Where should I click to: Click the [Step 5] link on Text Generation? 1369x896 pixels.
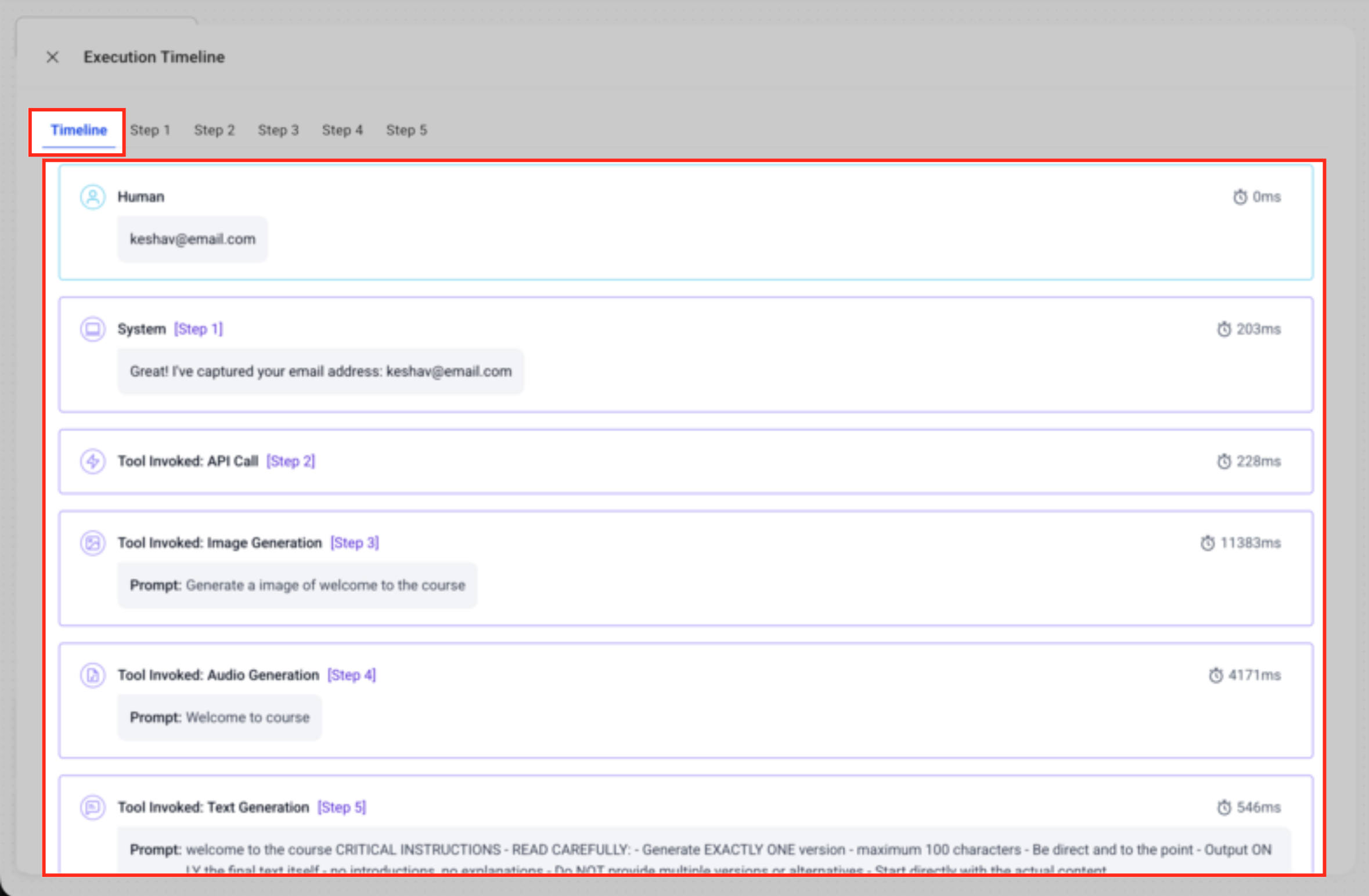tap(341, 807)
